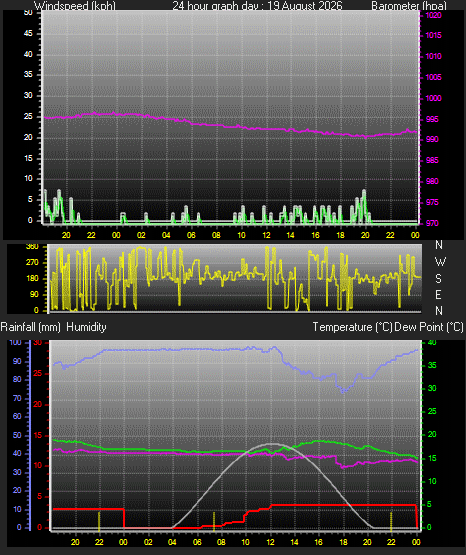Select the 1005 barometer scale value

click(x=433, y=77)
